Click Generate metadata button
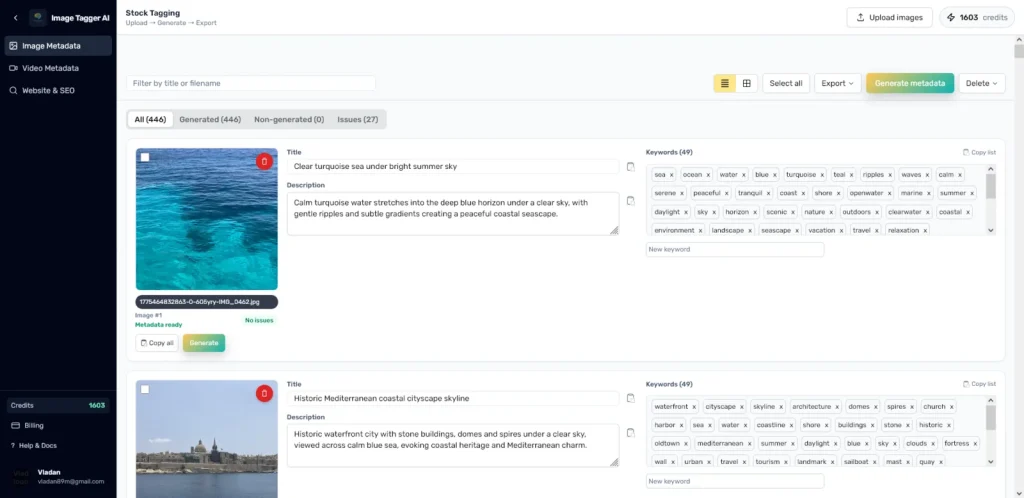This screenshot has width=1024, height=498. point(910,83)
